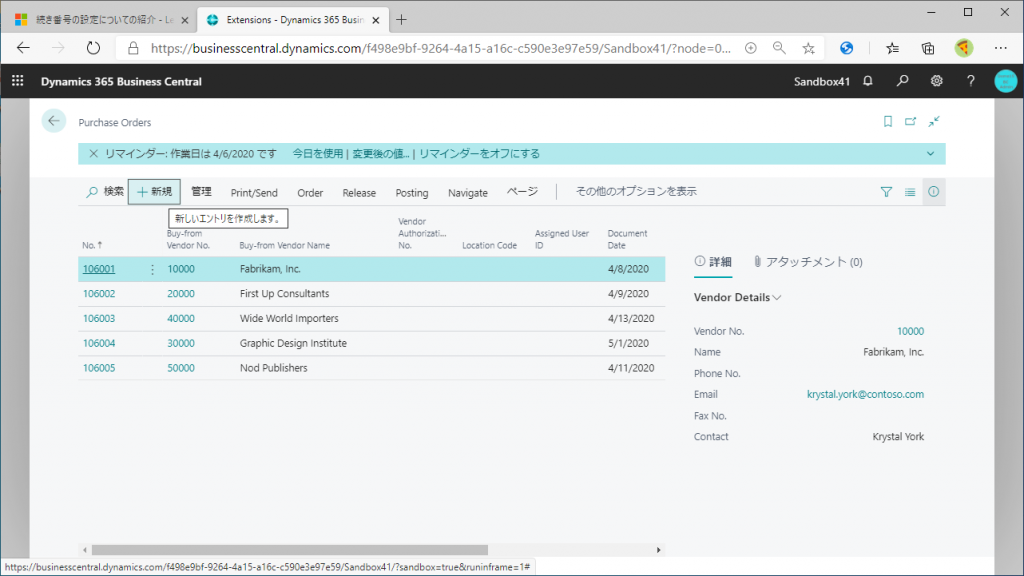Add this page to favorites star
This screenshot has width=1024, height=576.
point(808,48)
